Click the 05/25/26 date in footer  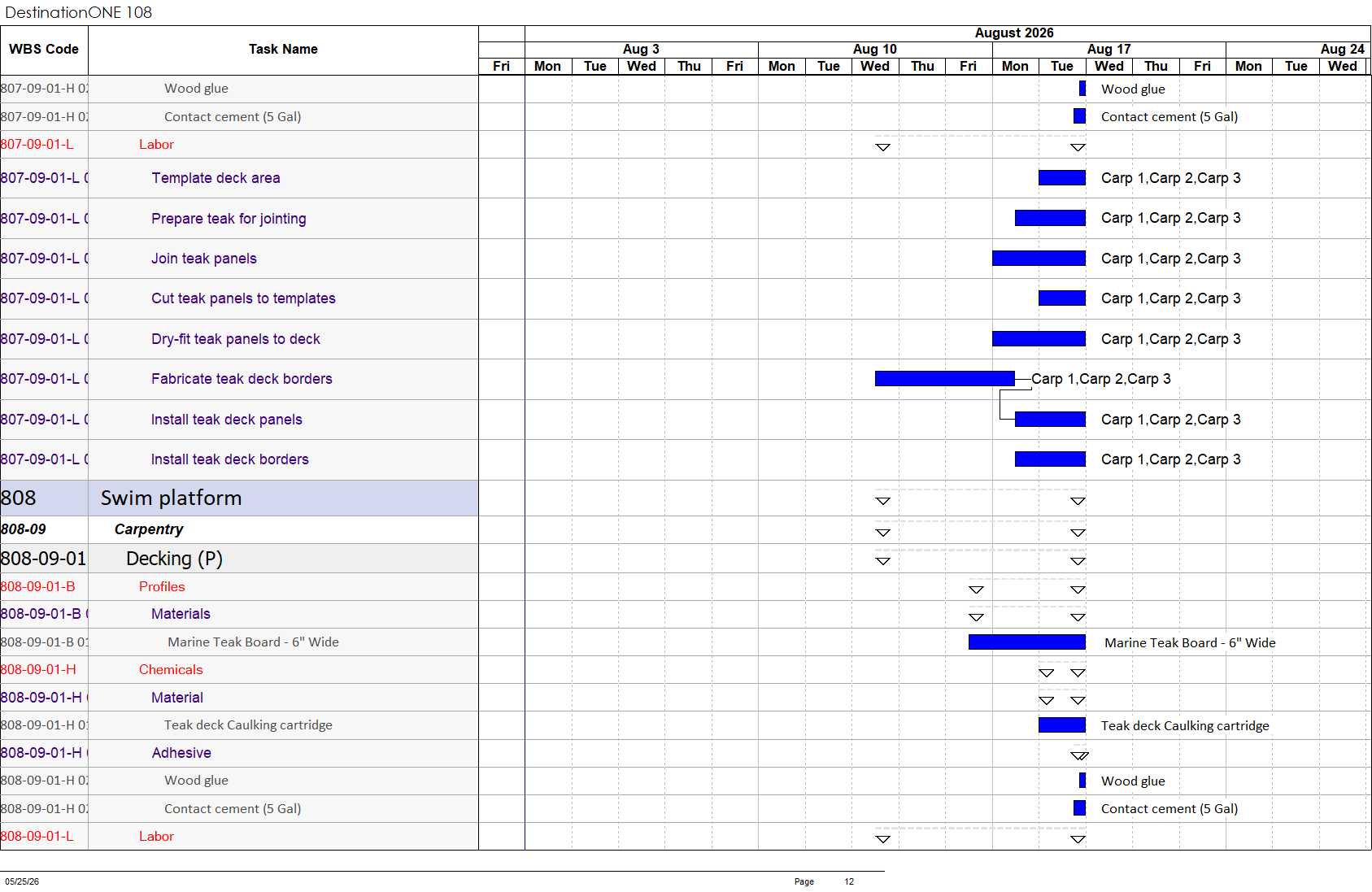point(22,881)
